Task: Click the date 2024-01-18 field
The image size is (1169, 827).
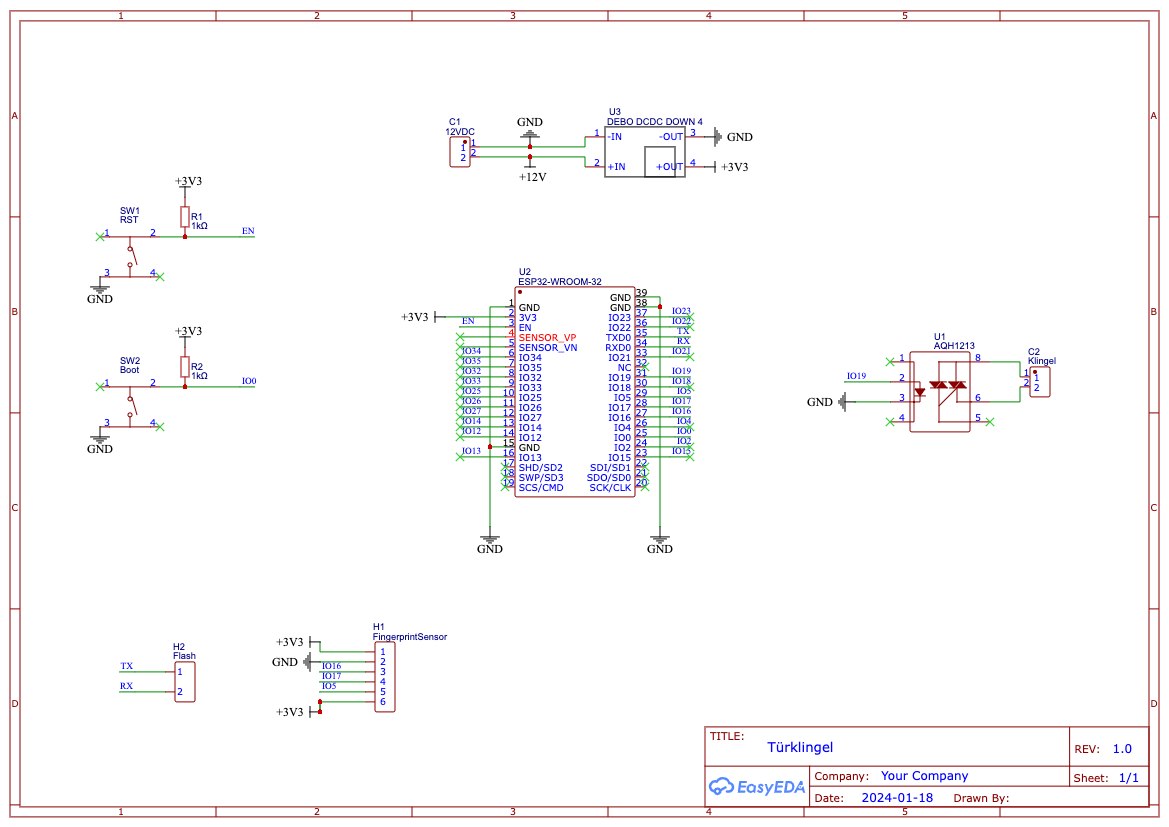Action: 897,798
